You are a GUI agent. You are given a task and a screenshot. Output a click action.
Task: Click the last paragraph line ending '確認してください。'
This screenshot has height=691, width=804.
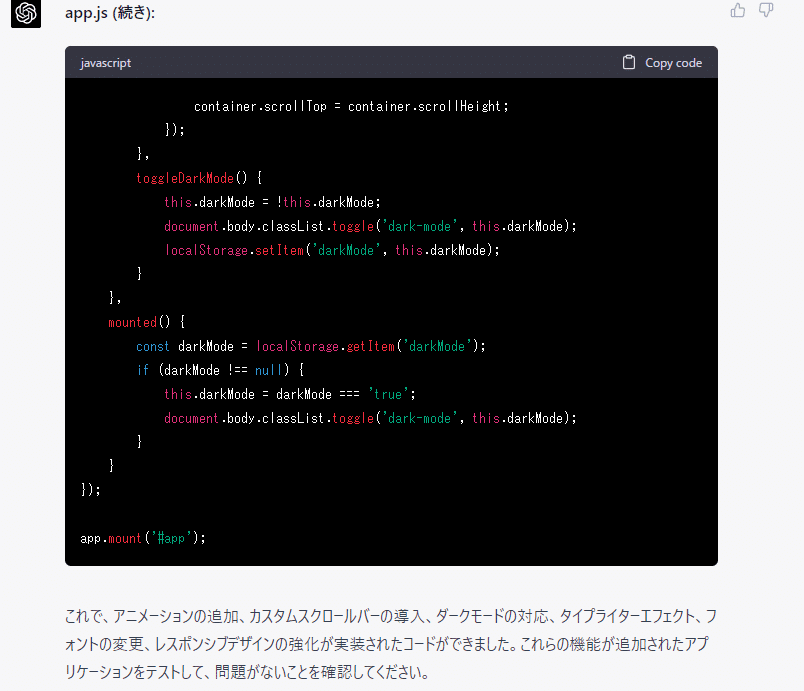pos(247,672)
